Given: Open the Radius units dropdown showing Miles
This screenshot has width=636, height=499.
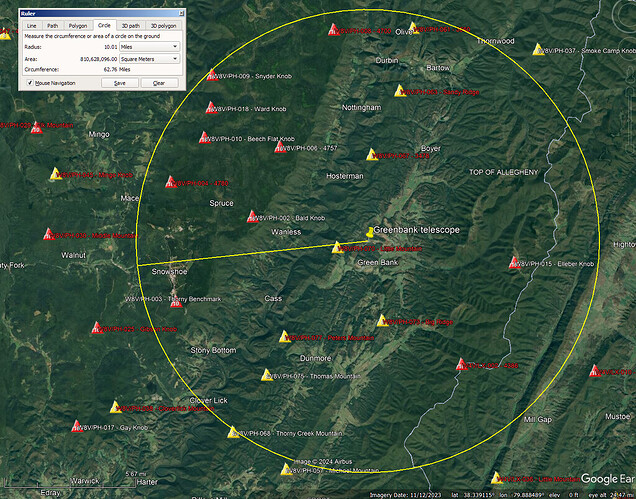Looking at the screenshot, I should [149, 47].
